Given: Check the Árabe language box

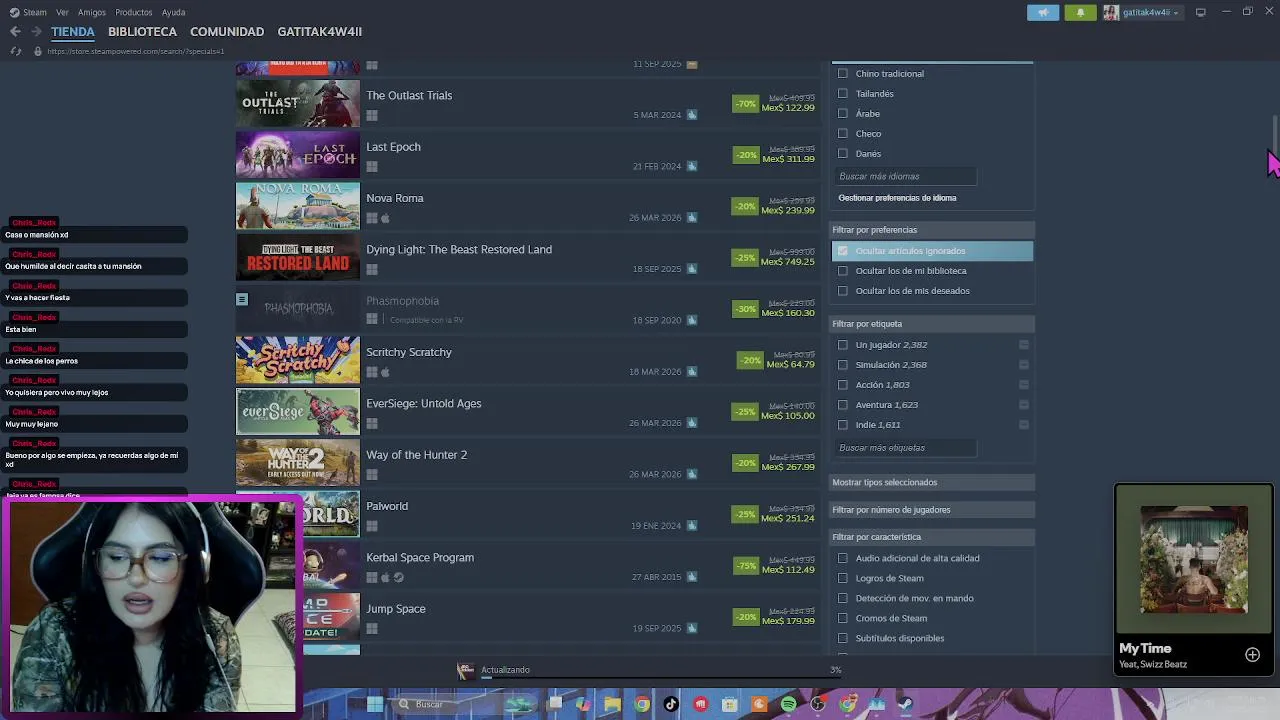Looking at the screenshot, I should tap(843, 114).
